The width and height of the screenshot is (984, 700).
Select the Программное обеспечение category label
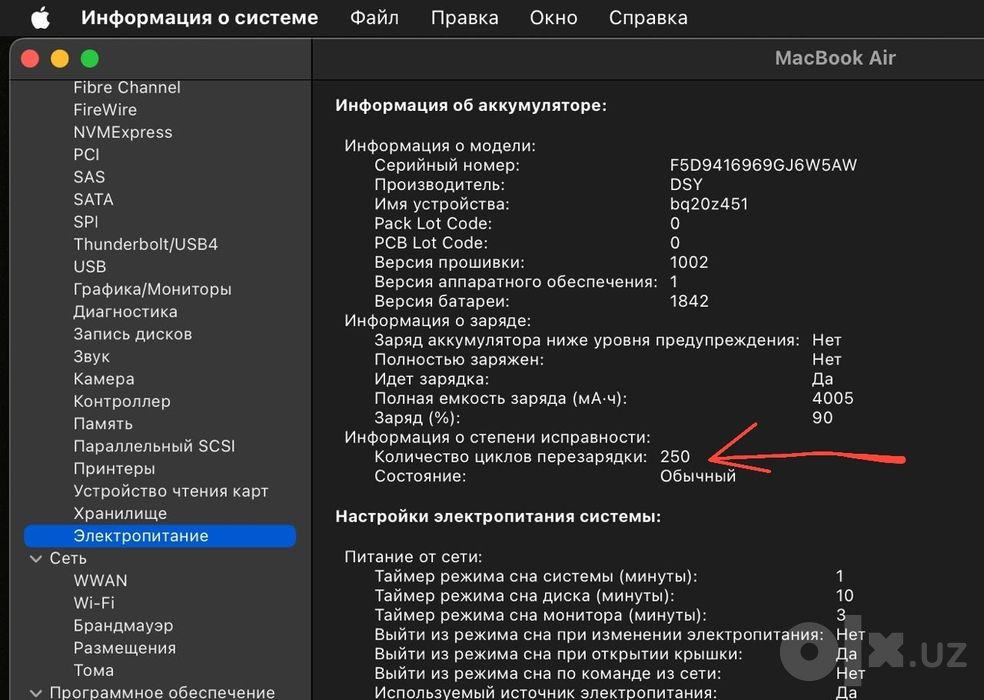[162, 692]
